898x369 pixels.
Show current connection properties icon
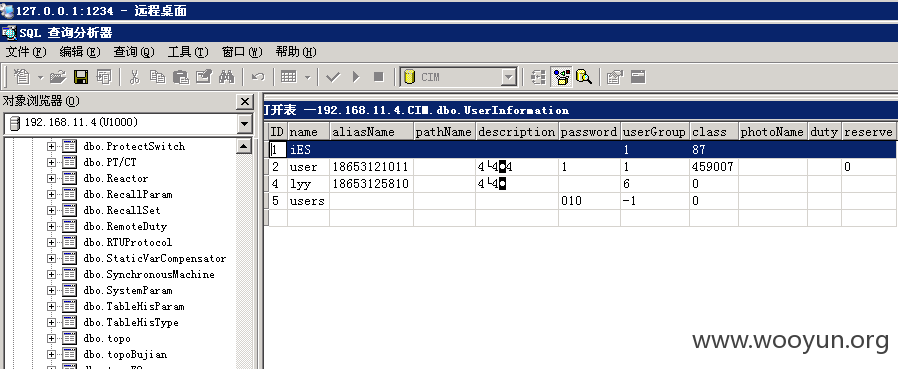pos(615,77)
